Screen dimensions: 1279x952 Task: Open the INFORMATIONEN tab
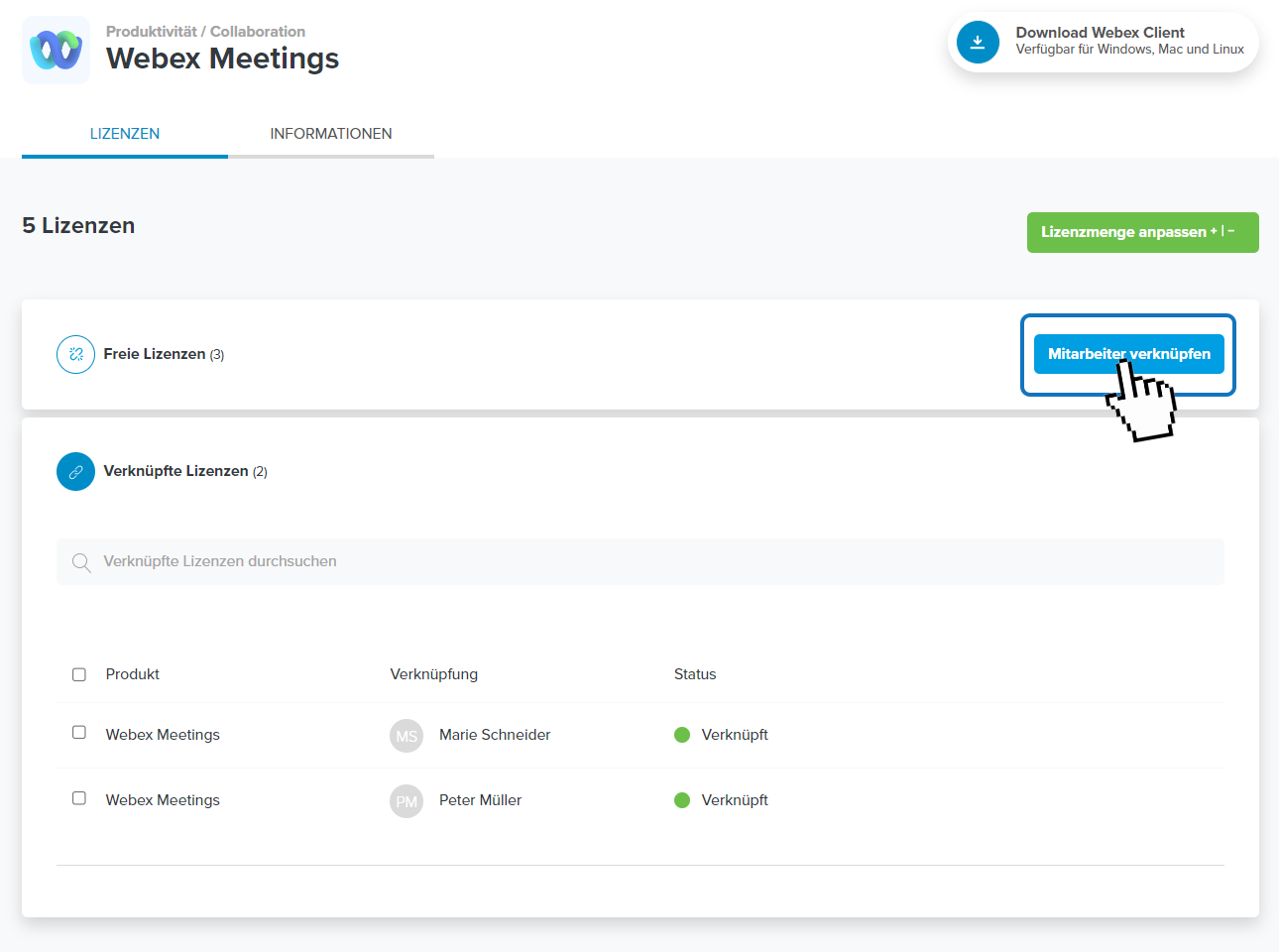click(331, 134)
